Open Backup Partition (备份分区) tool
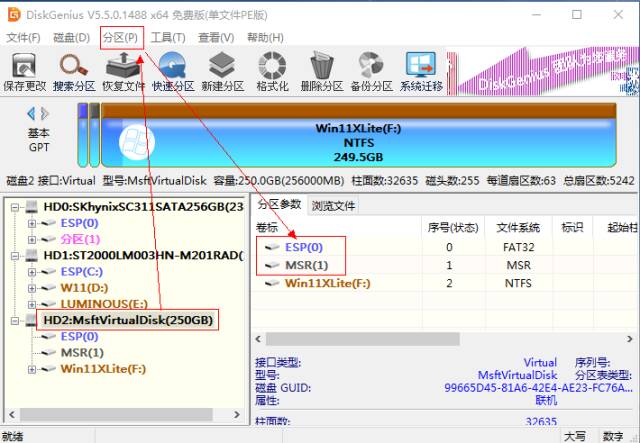The height and width of the screenshot is (443, 640). tap(371, 72)
